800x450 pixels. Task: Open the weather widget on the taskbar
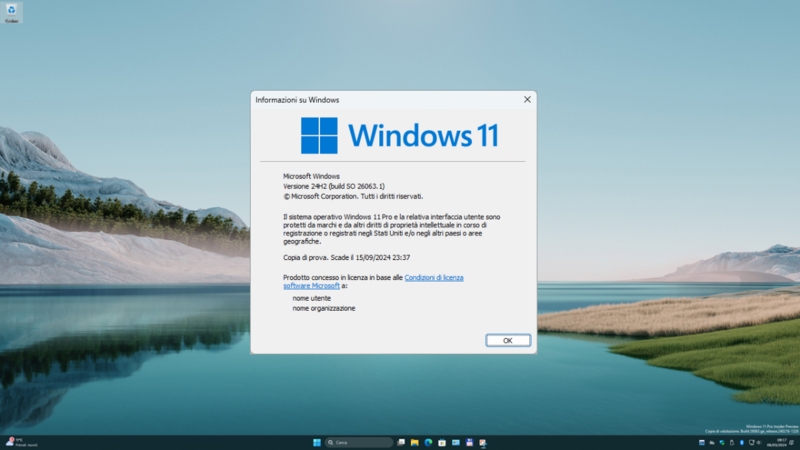[22, 442]
